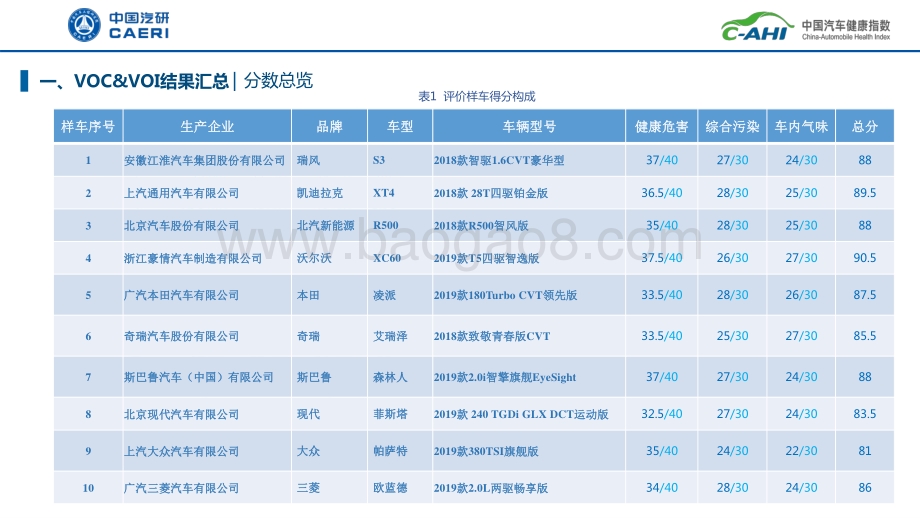Click the odor score 22/30
The width and height of the screenshot is (920, 518).
[801, 451]
